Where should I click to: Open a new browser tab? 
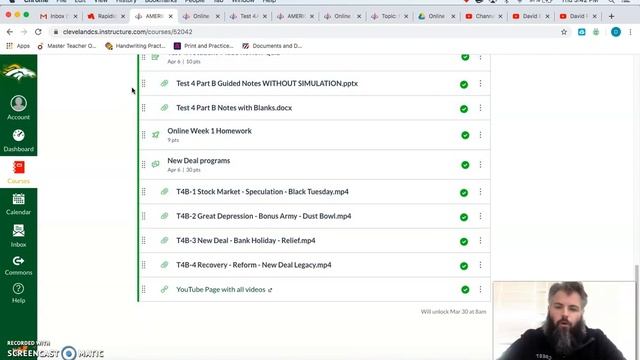coord(611,16)
